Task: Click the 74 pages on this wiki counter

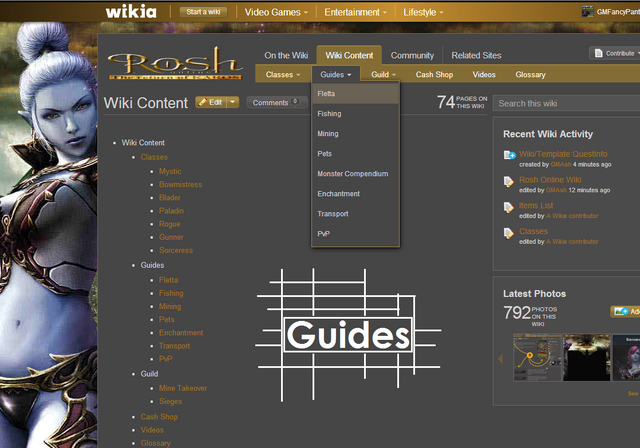Action: [x=462, y=102]
